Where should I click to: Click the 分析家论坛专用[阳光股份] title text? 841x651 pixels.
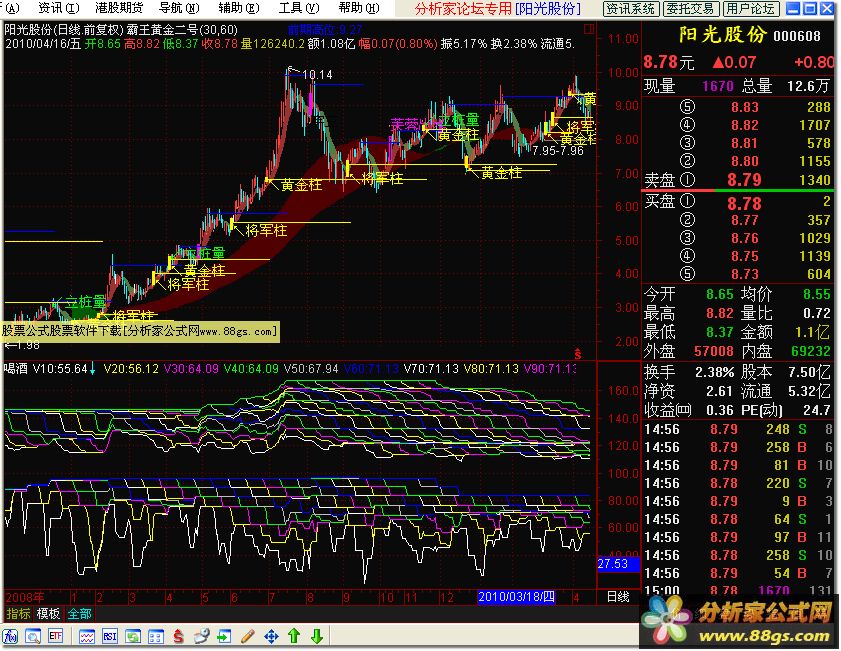(498, 9)
